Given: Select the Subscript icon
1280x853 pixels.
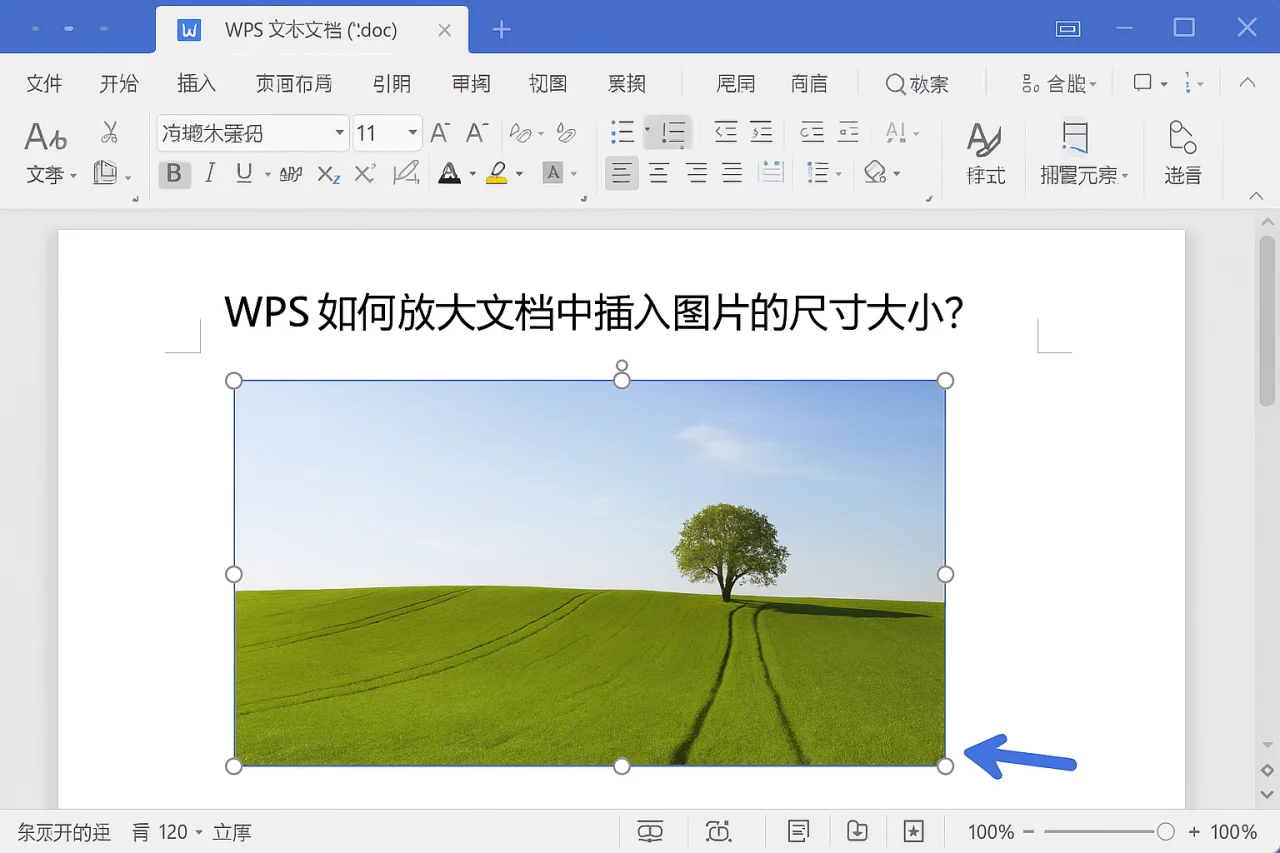Looking at the screenshot, I should click(x=328, y=173).
